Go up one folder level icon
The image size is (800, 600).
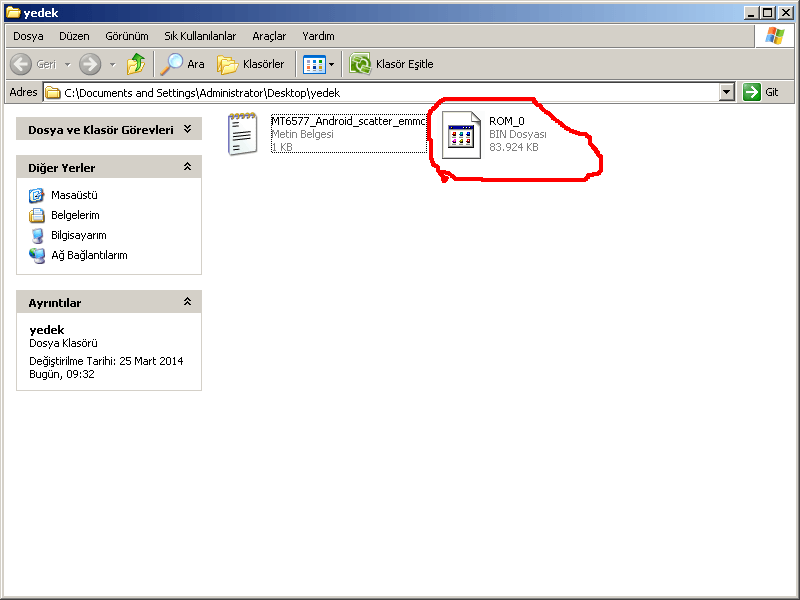(136, 64)
